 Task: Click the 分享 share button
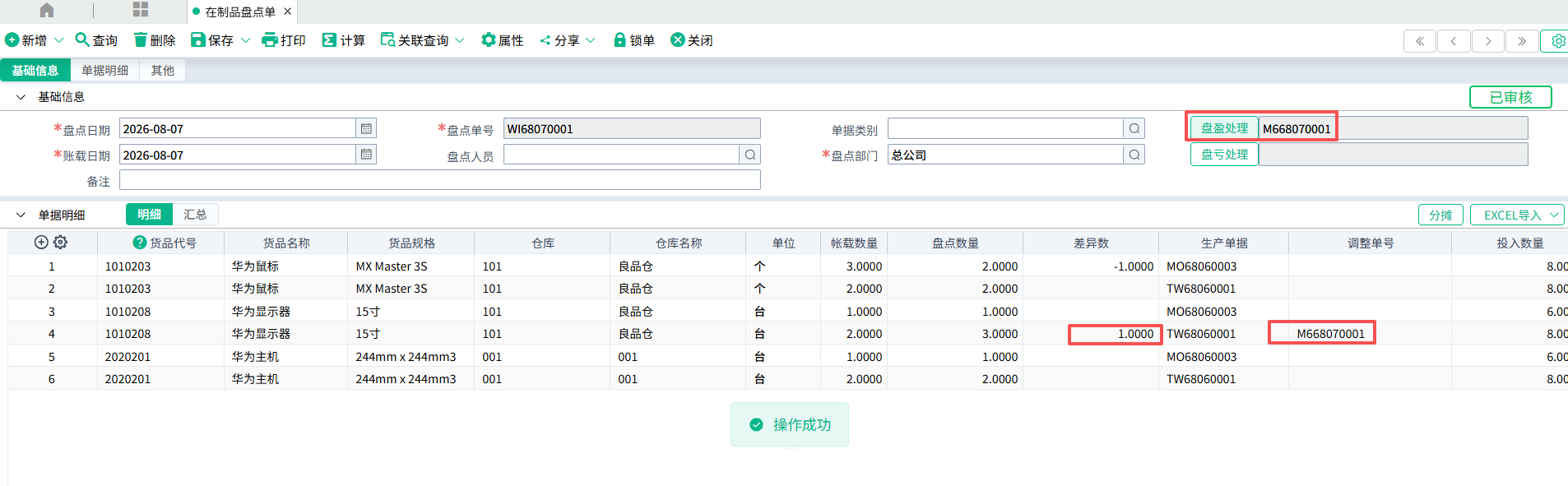click(559, 40)
